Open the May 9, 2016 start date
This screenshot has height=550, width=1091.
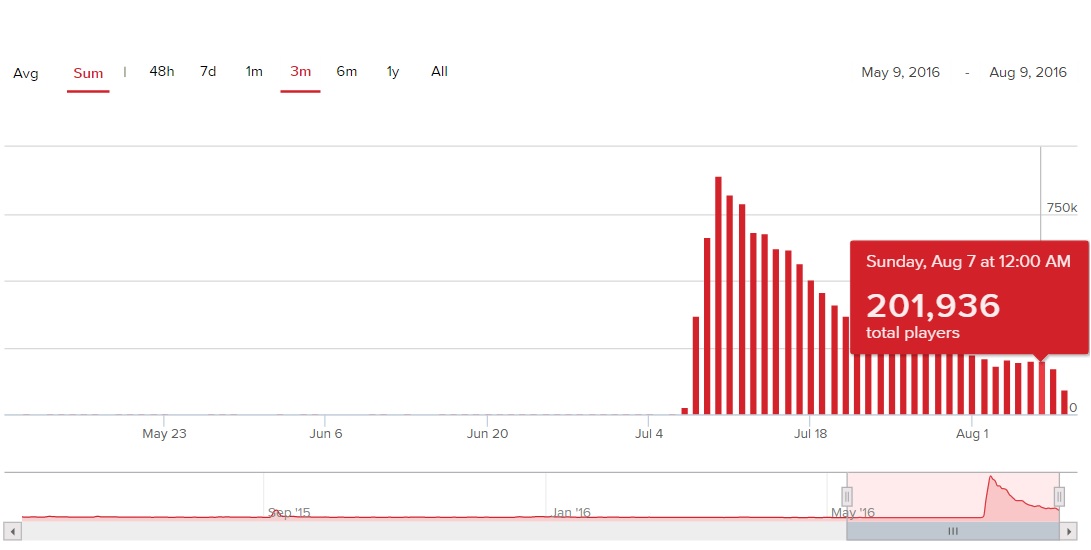(x=900, y=72)
